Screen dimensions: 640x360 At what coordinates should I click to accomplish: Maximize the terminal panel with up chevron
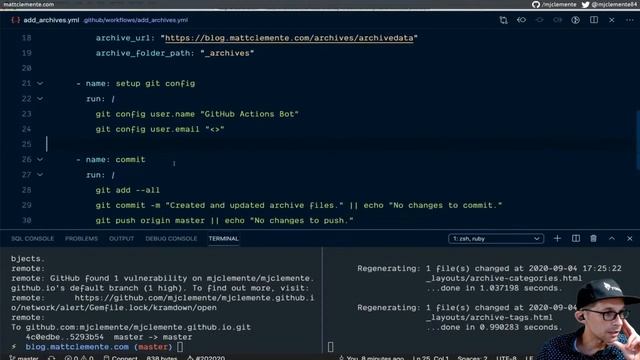click(612, 238)
